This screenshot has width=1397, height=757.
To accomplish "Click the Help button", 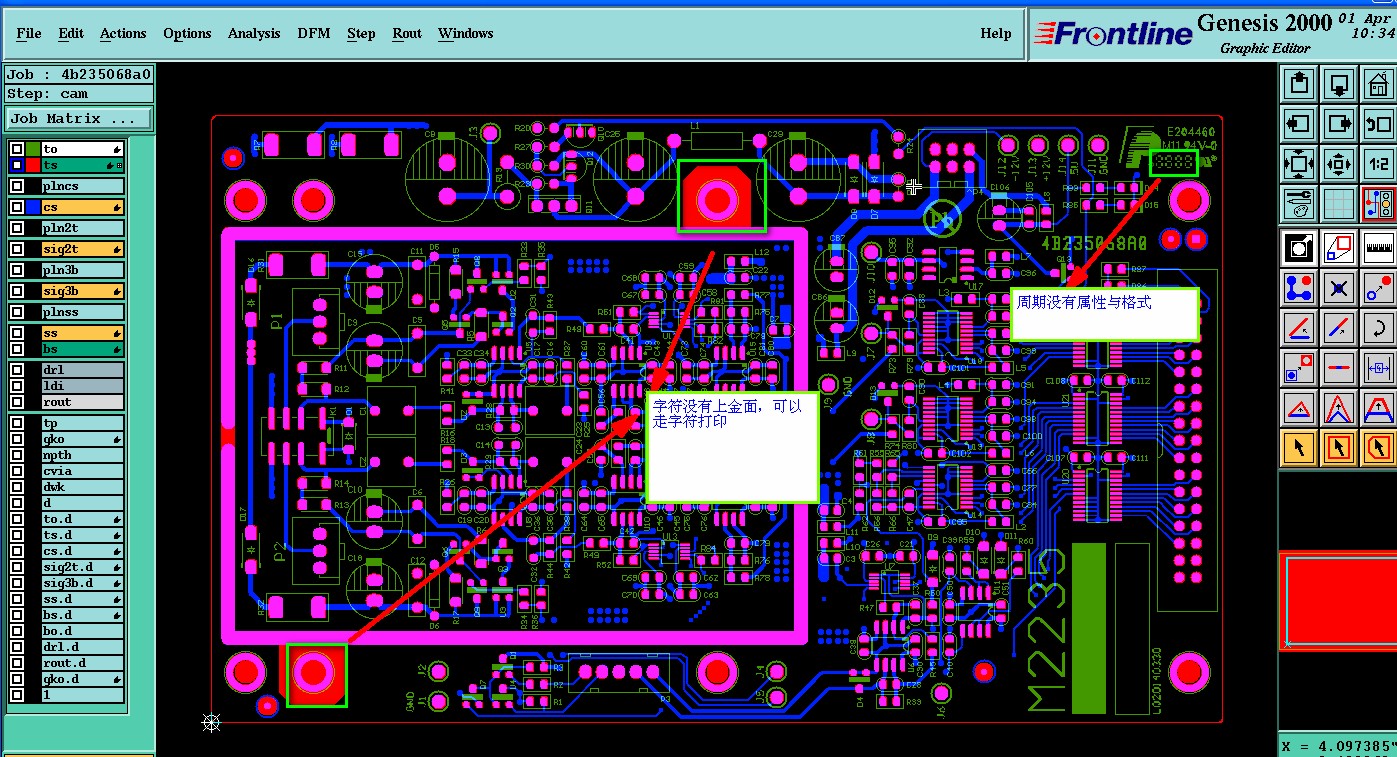I will [995, 33].
